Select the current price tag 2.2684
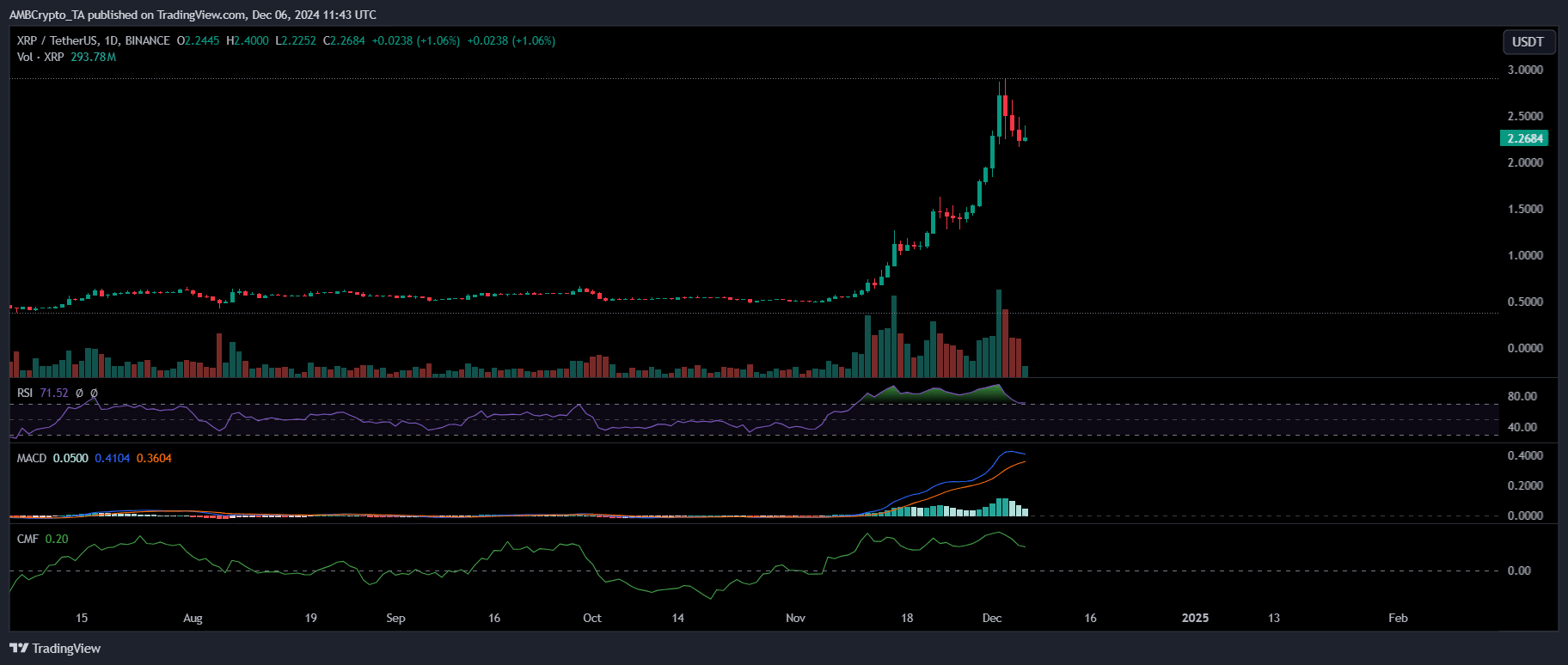 pyautogui.click(x=1525, y=138)
